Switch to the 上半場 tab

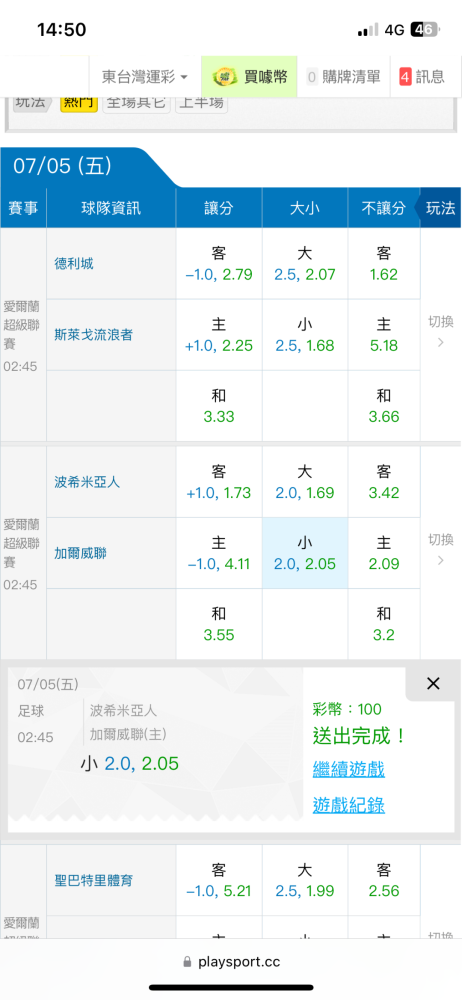pyautogui.click(x=201, y=102)
